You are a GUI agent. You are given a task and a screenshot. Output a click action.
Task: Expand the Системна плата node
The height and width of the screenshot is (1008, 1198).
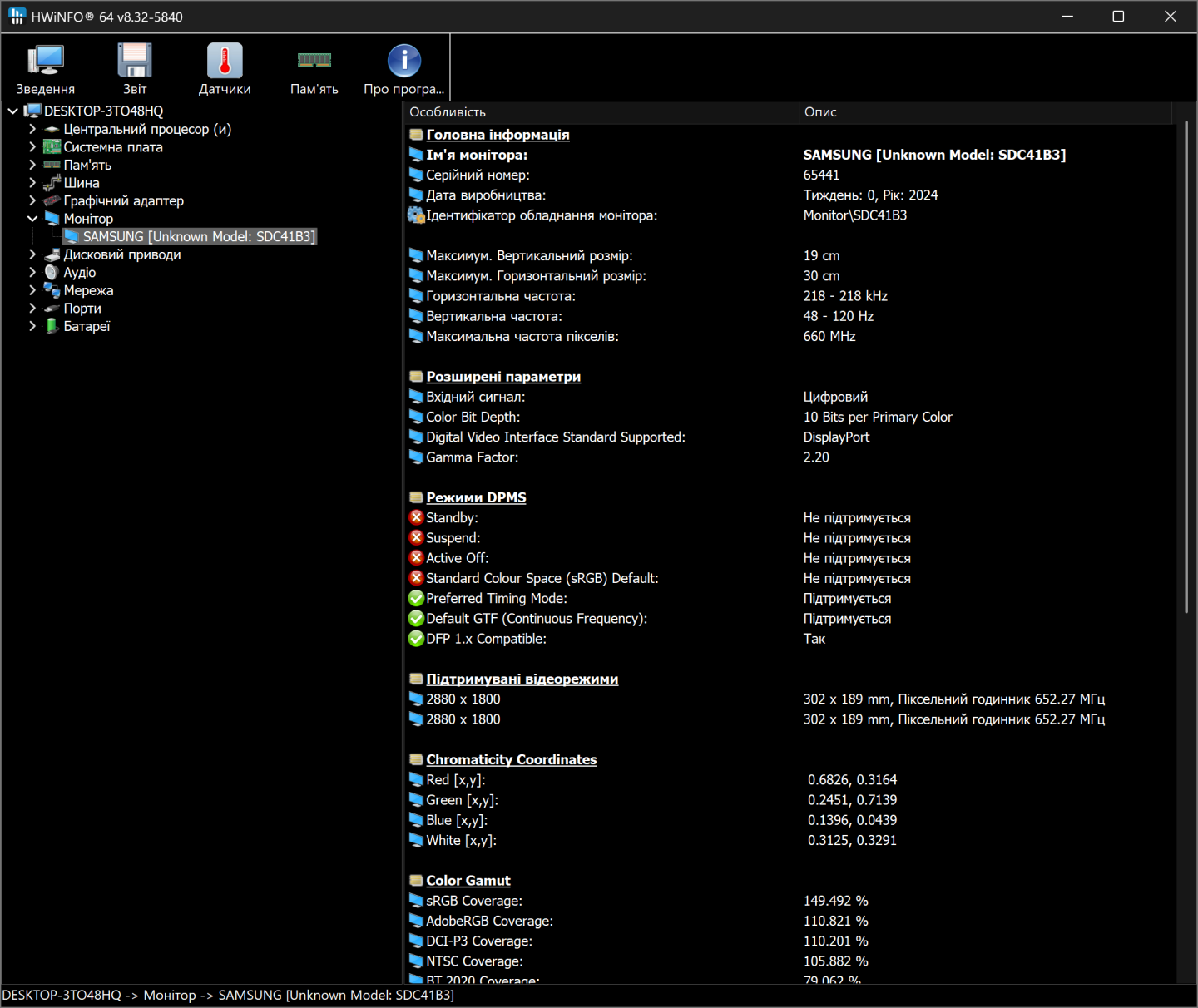[32, 147]
